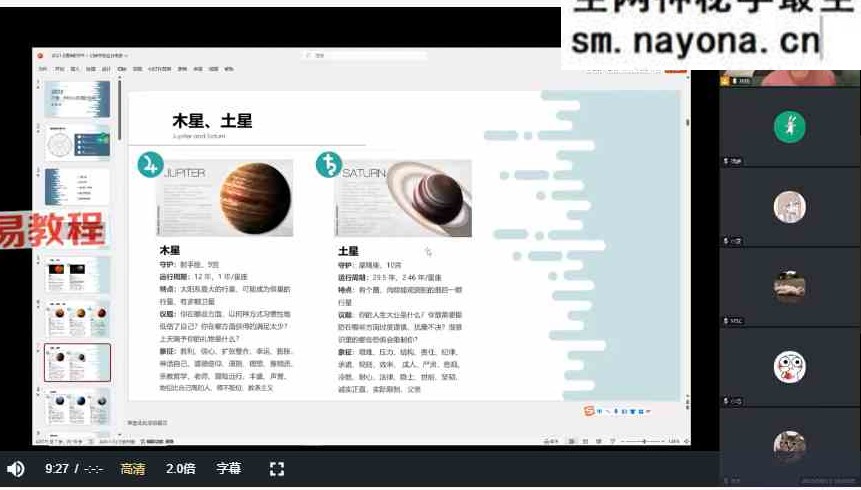Screen dimensions: 861x490
Task: Click the 9:27 playback time display
Action: click(x=57, y=469)
